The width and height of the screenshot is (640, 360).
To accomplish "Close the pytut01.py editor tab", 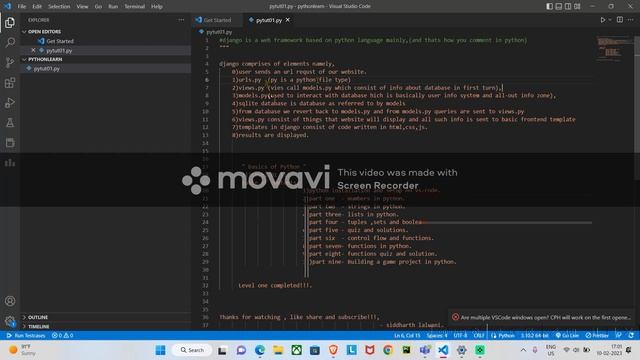I will pyautogui.click(x=288, y=20).
